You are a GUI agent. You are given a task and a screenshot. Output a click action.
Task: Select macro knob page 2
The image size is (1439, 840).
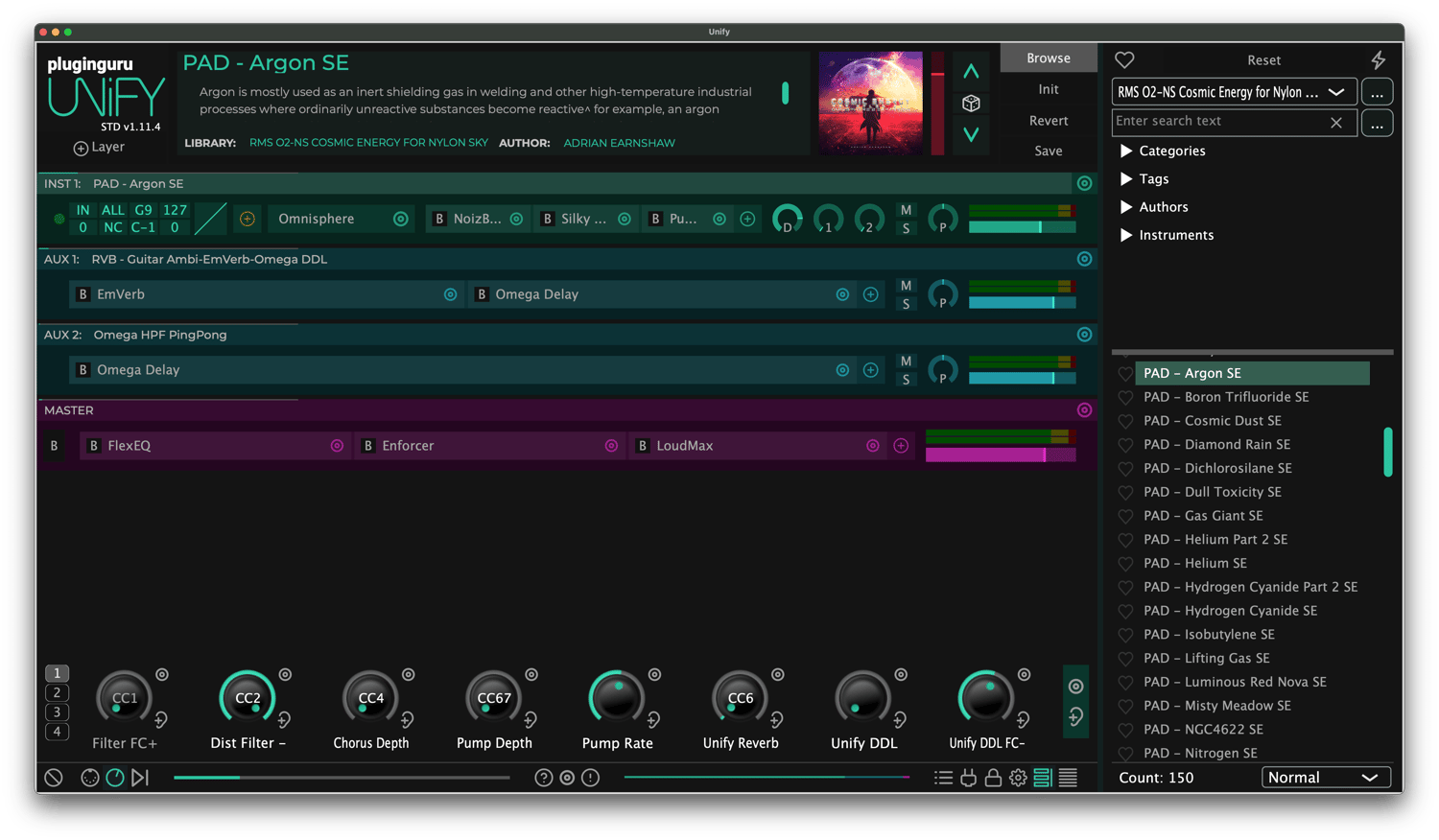click(x=57, y=693)
